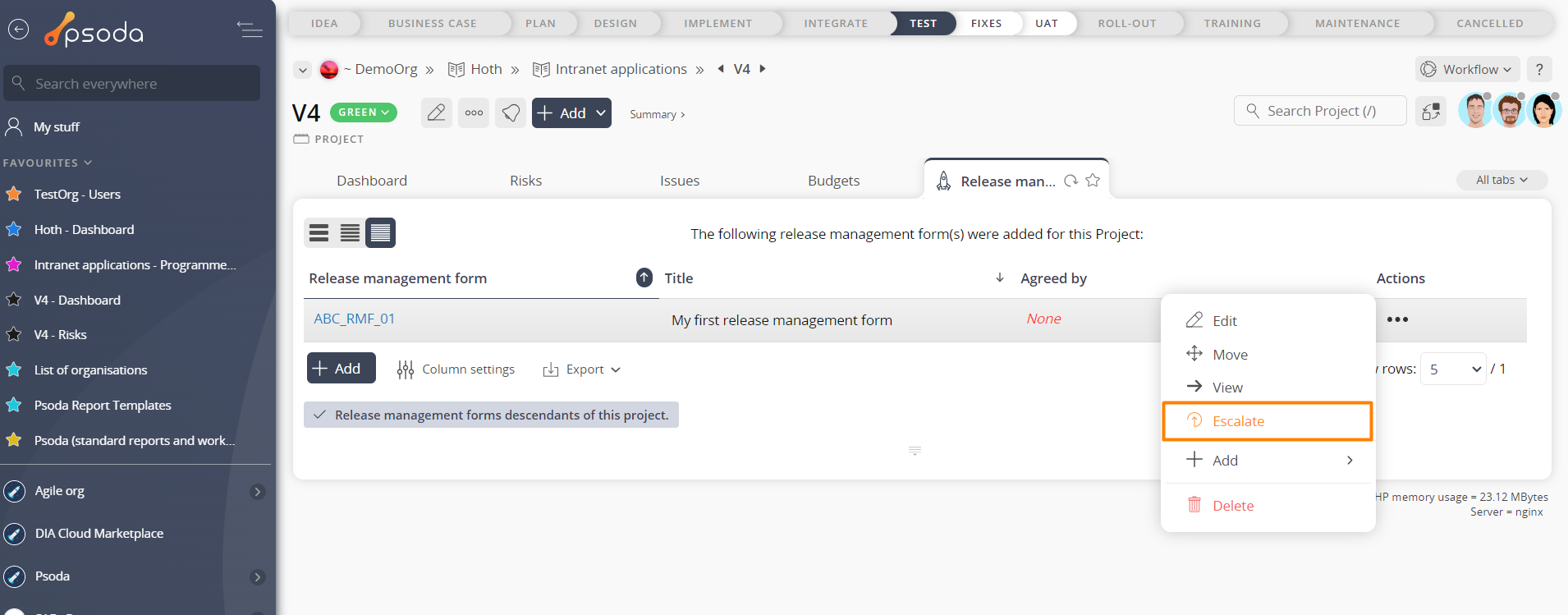Switch to the compact rows density view
This screenshot has height=615, width=1568.
(x=380, y=233)
